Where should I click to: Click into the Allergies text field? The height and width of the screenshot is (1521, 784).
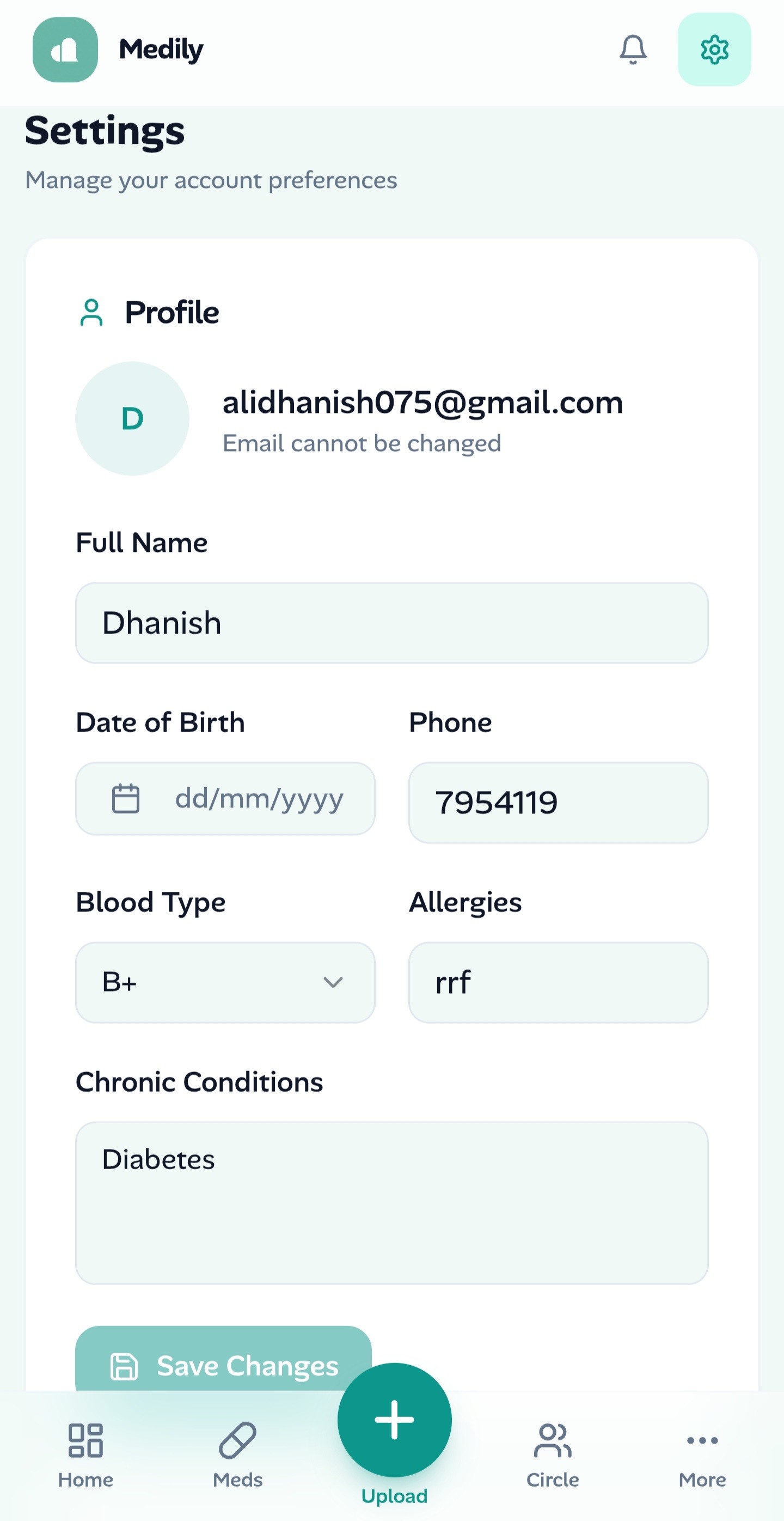(558, 982)
